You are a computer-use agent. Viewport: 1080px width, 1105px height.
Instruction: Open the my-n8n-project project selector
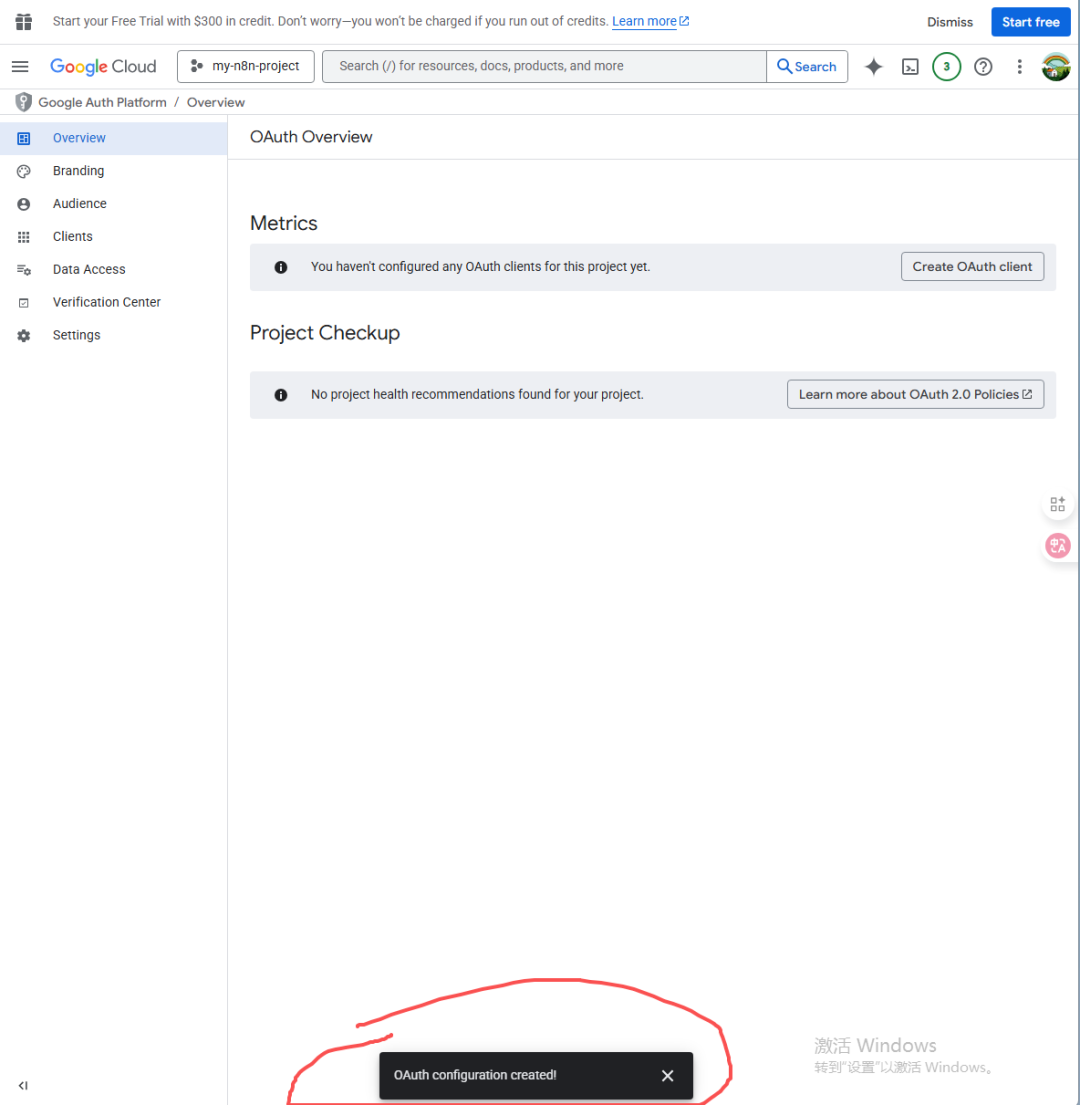[x=246, y=67]
